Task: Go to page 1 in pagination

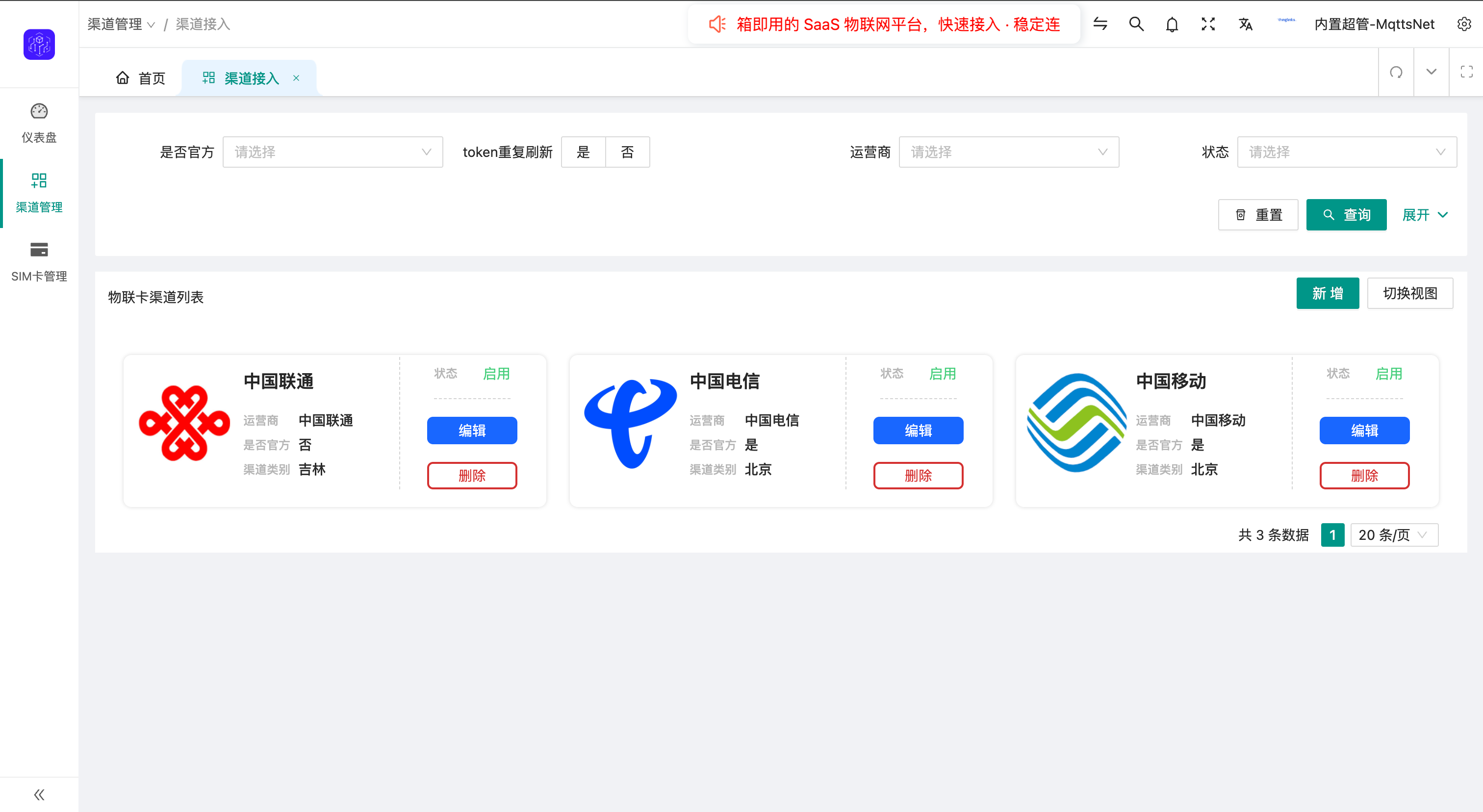Action: [1332, 534]
